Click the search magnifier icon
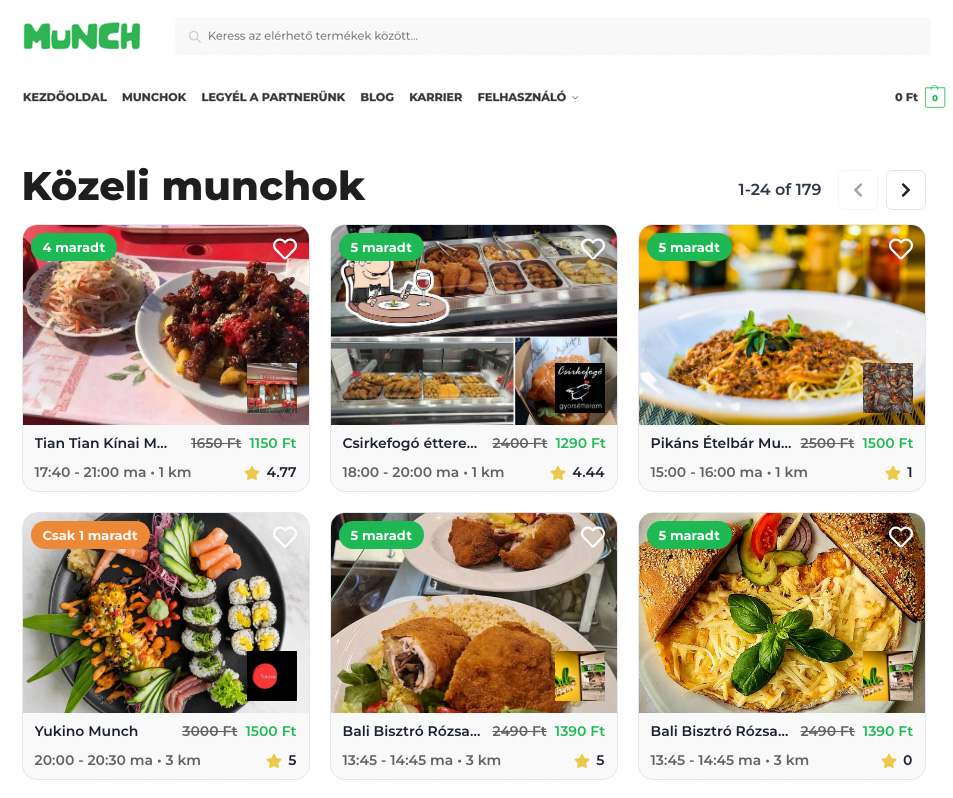 [194, 36]
